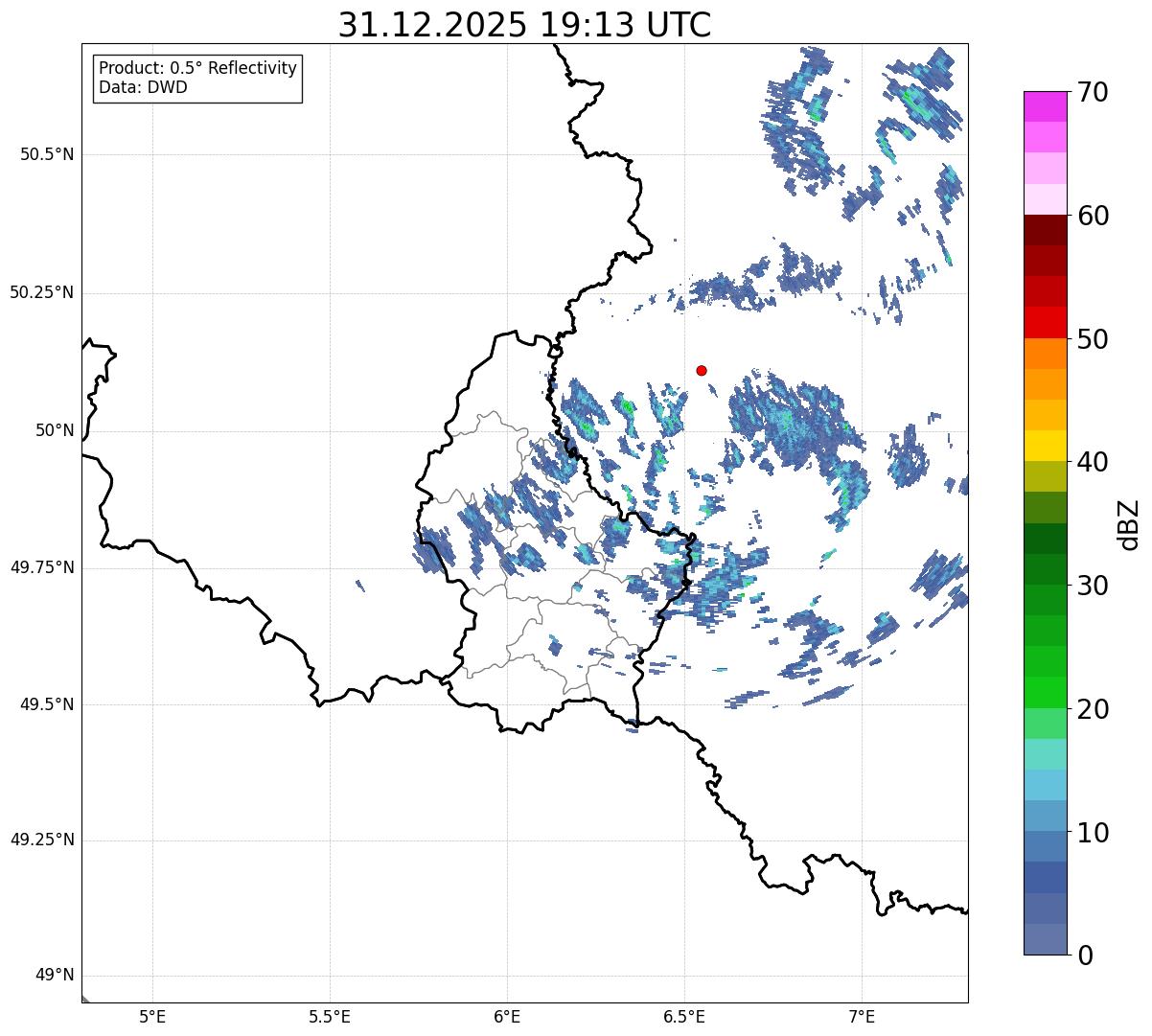Click the 7°E longitude label
The width and height of the screenshot is (1152, 1036).
[862, 1016]
